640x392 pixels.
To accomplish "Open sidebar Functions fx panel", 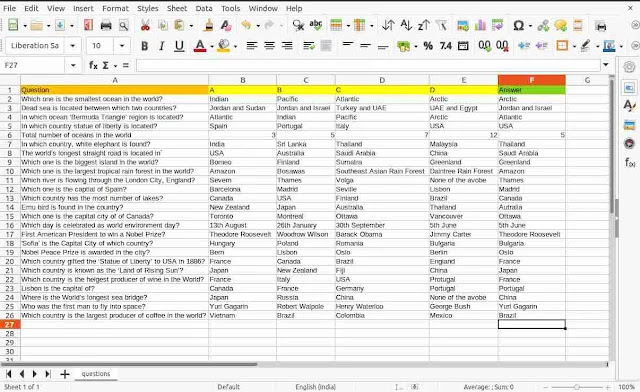I will tap(630, 163).
